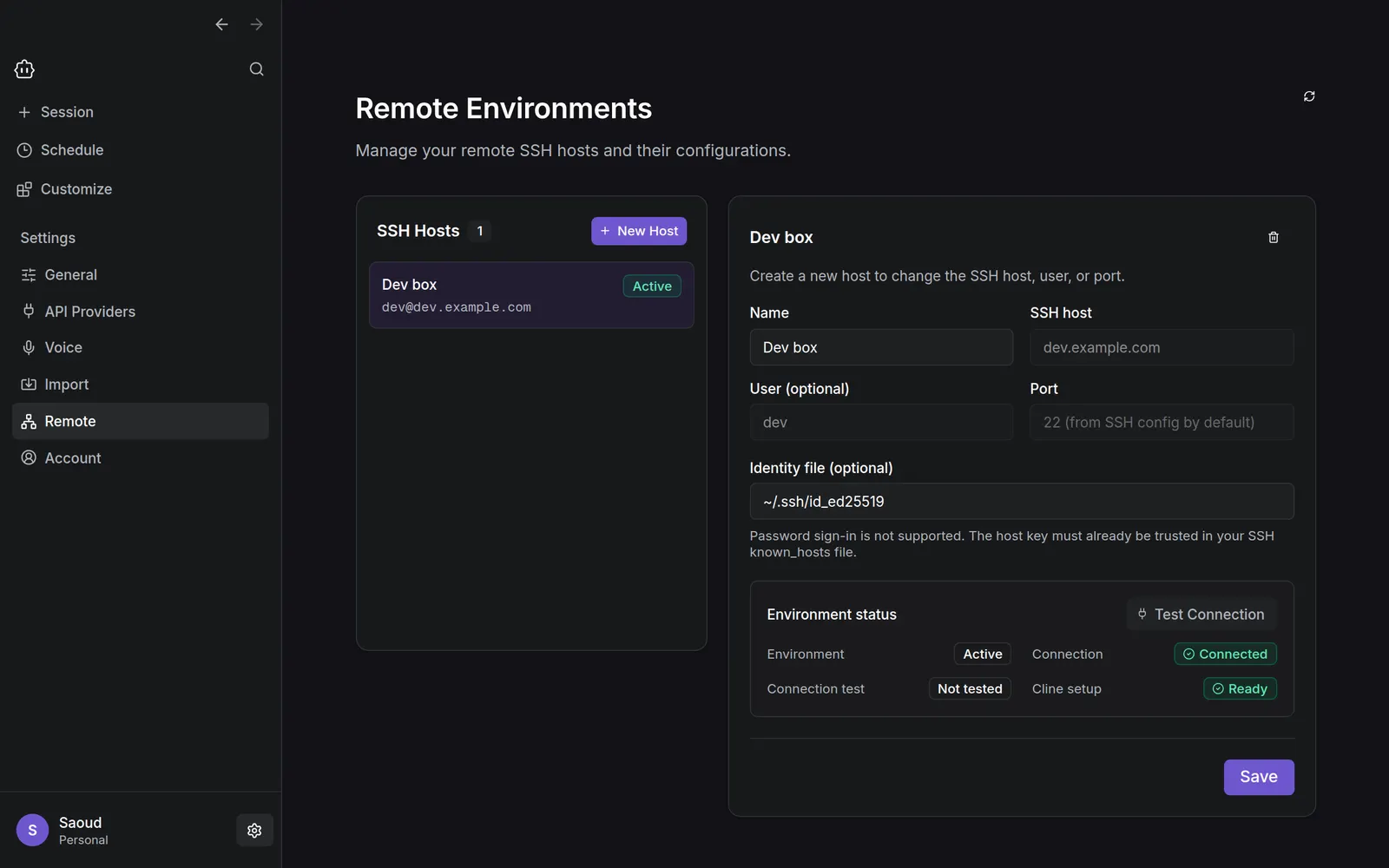
Task: Focus the Name field containing Dev box
Action: 881,347
